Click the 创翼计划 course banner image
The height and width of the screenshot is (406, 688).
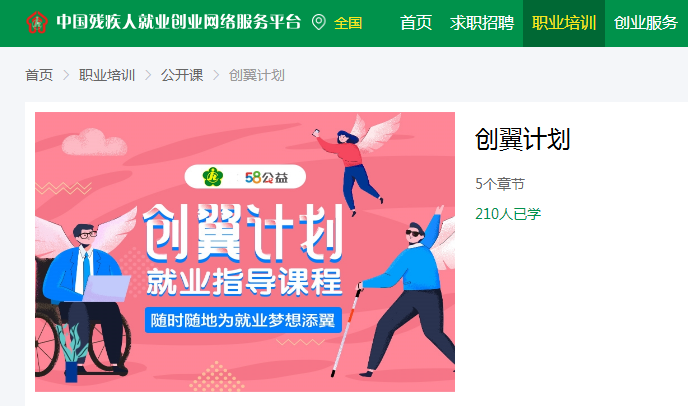245,252
